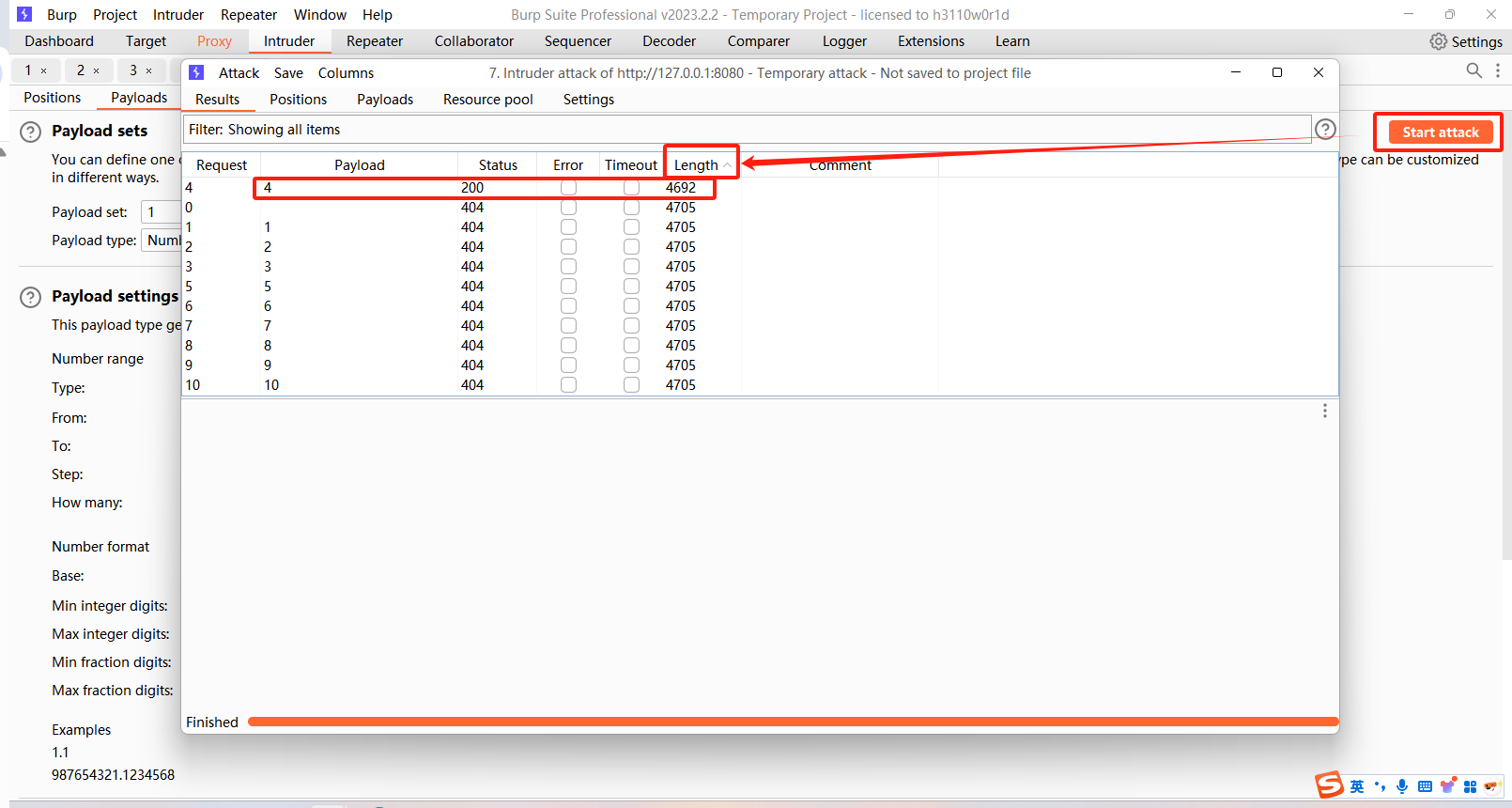This screenshot has width=1512, height=808.
Task: Toggle Timeout checkbox in request 5 row
Action: 631,287
